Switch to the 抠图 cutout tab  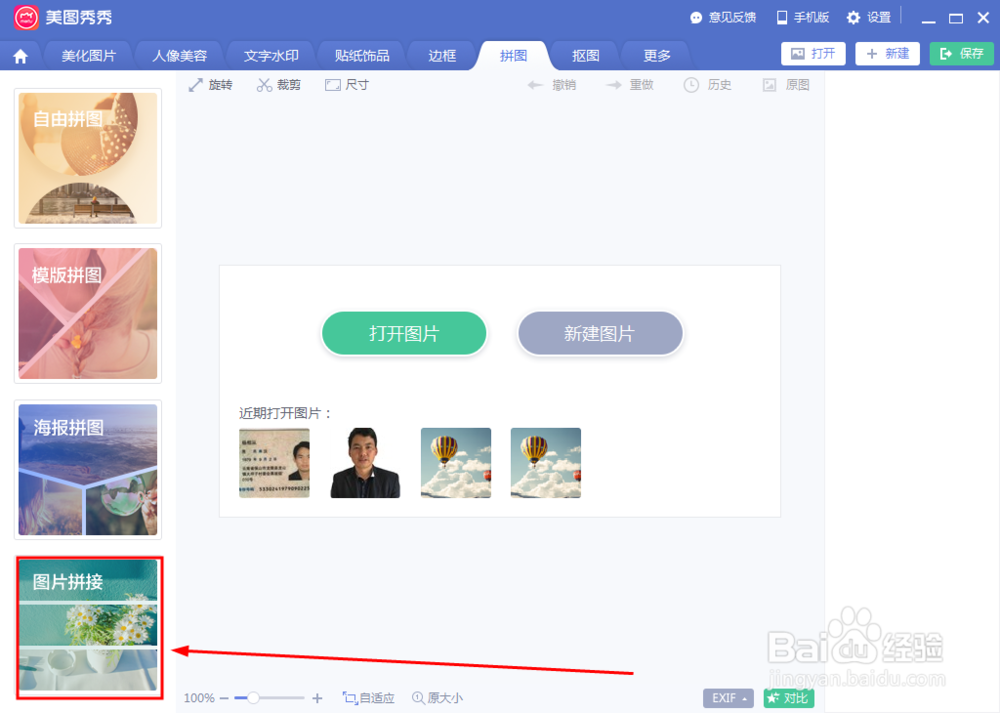(584, 55)
